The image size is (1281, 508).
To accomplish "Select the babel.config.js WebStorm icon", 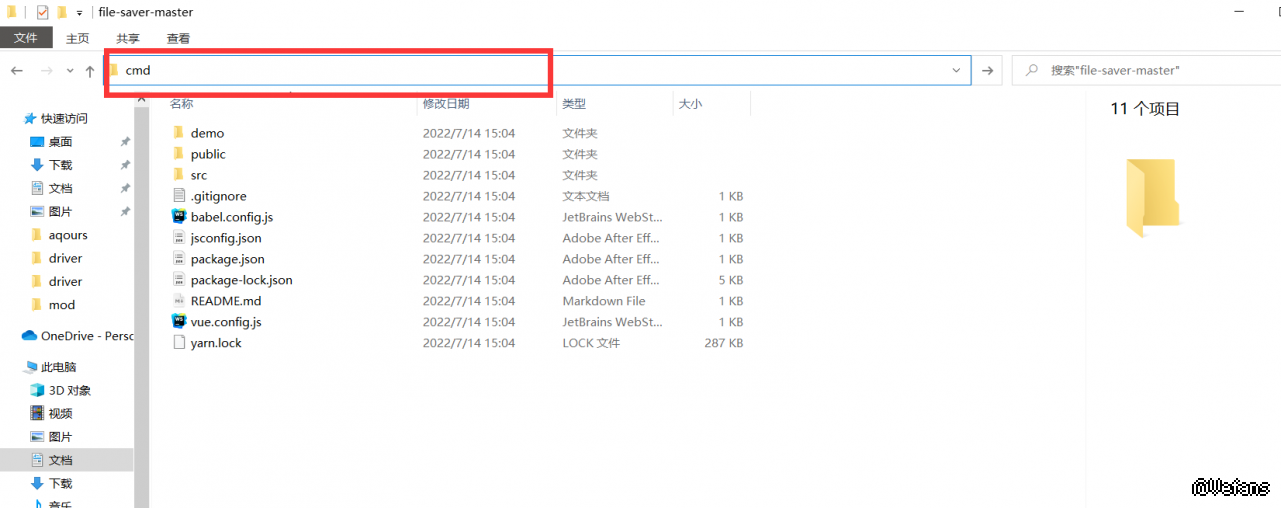I will click(179, 216).
